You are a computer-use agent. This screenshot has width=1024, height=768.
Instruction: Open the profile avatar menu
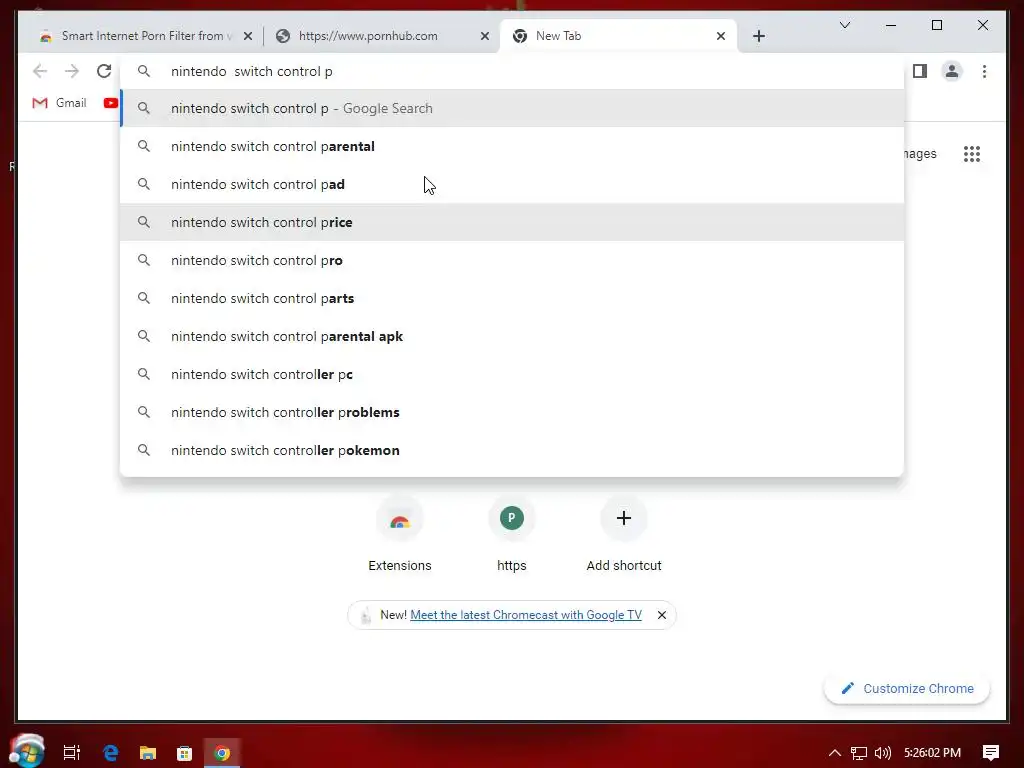coord(952,71)
